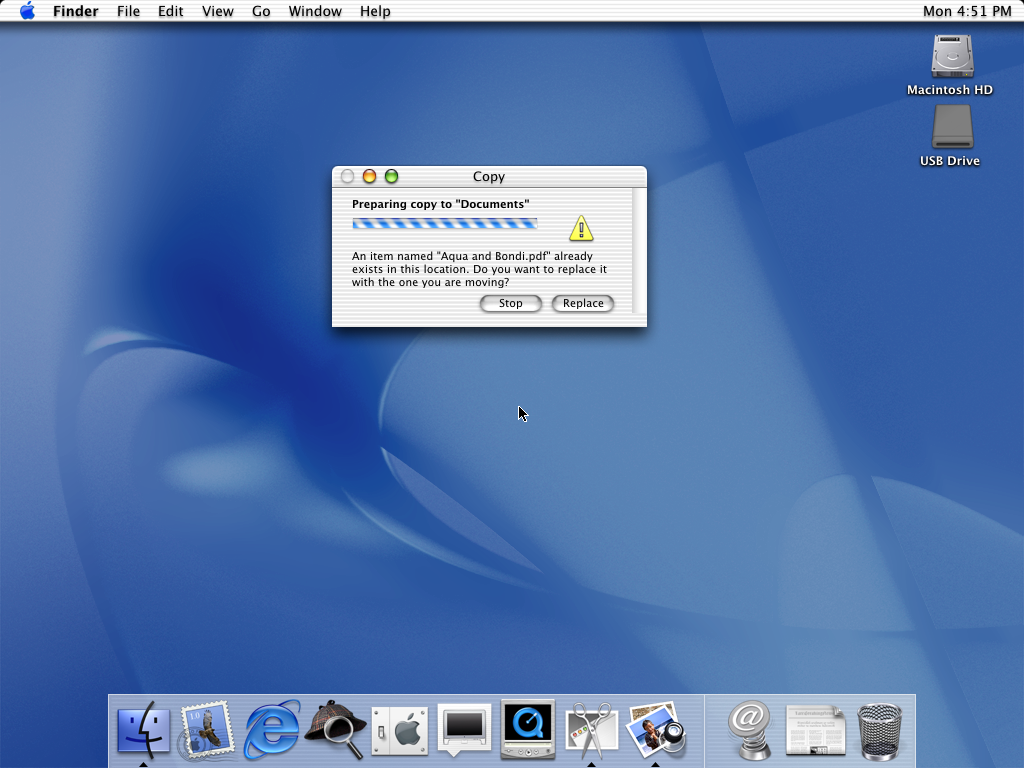Open the File menu
Image resolution: width=1024 pixels, height=768 pixels.
pyautogui.click(x=129, y=11)
